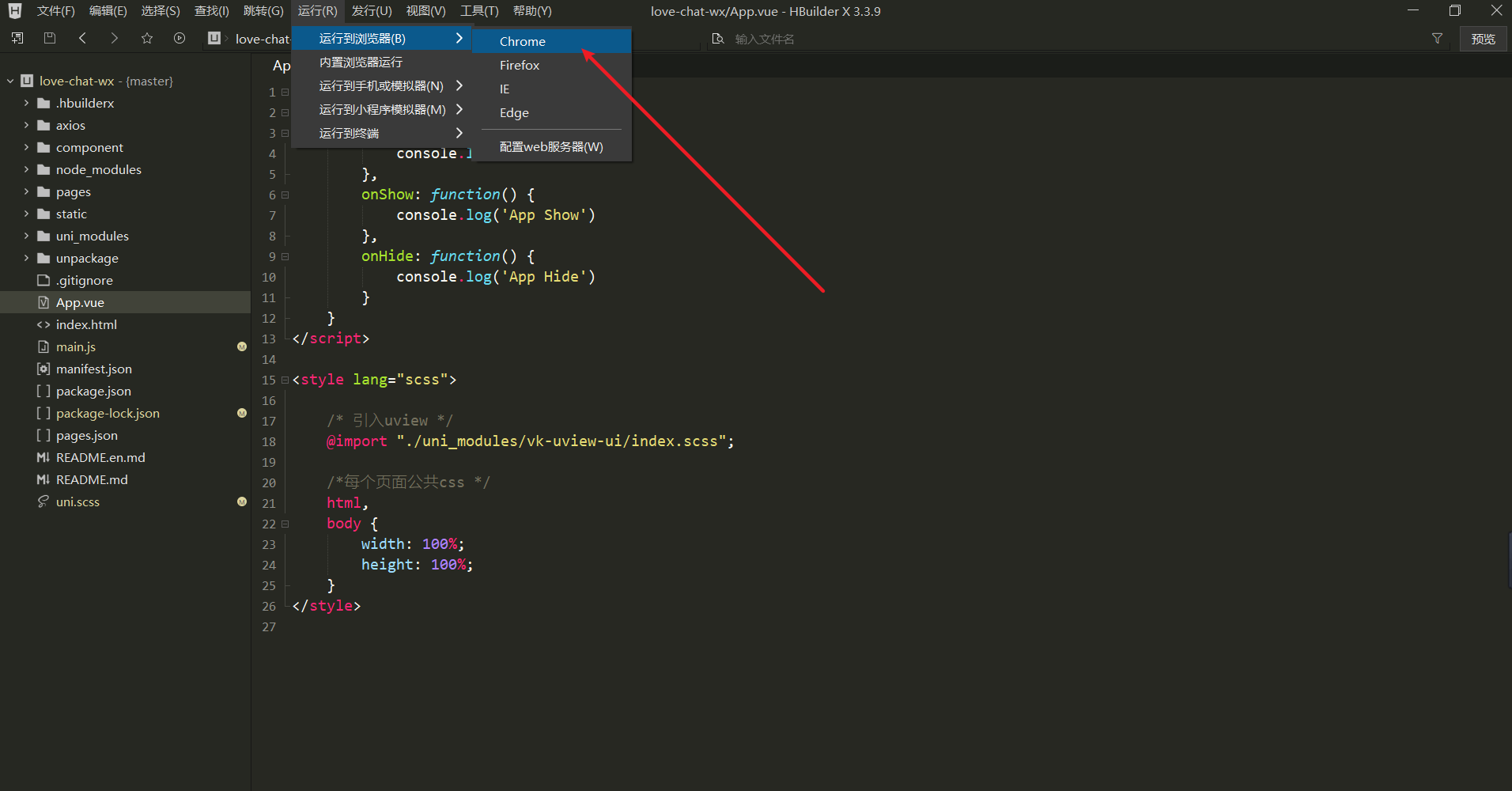Open README.en.md in the project tree

click(100, 457)
